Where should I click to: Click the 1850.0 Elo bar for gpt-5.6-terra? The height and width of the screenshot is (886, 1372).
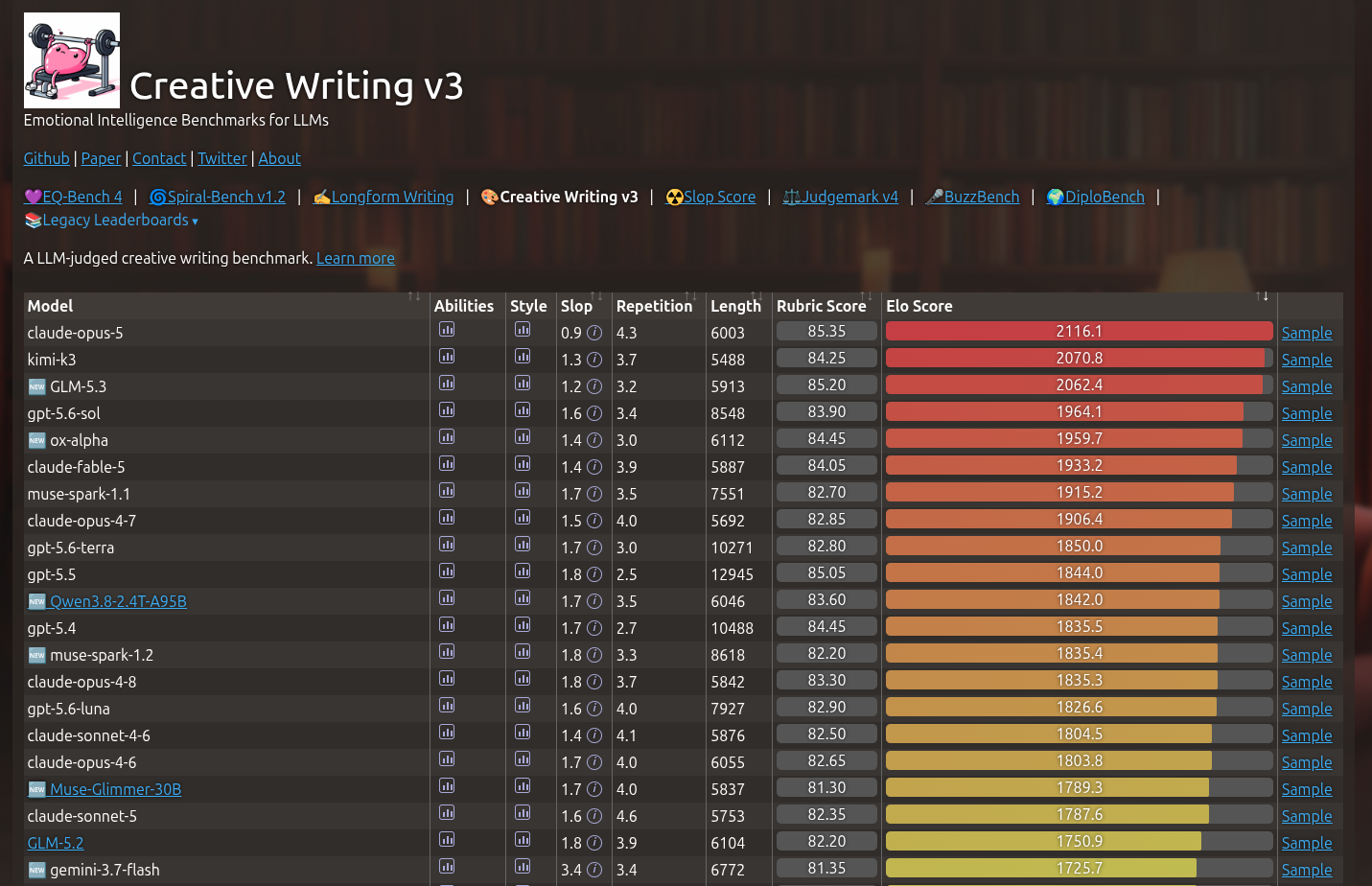tap(1080, 546)
